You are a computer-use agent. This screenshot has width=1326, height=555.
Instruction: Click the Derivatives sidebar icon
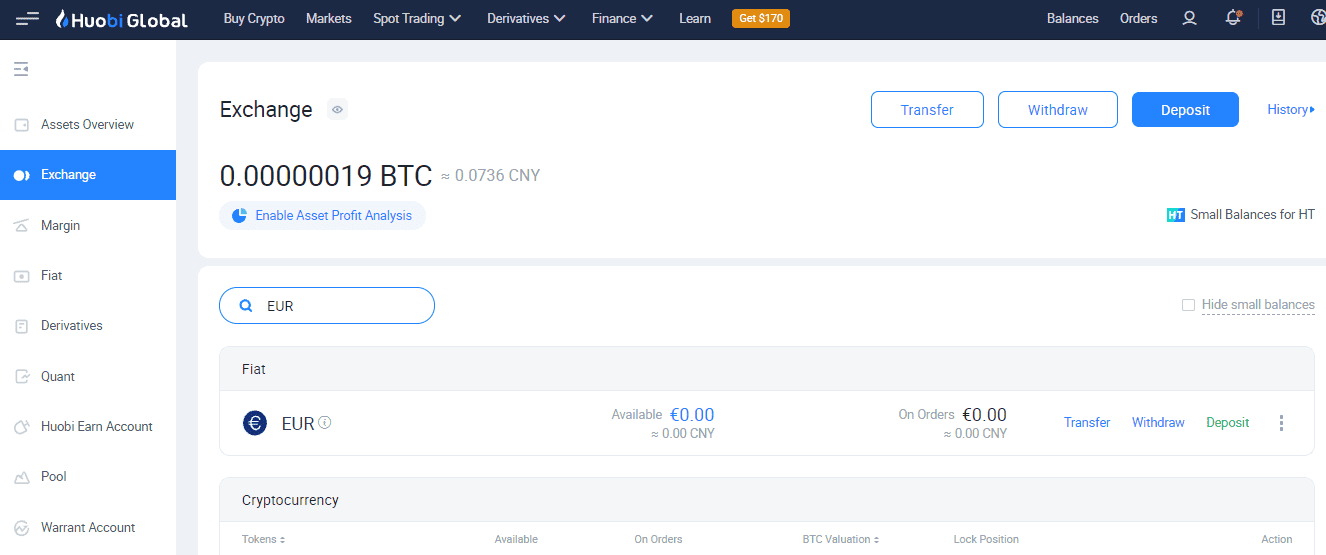(21, 326)
